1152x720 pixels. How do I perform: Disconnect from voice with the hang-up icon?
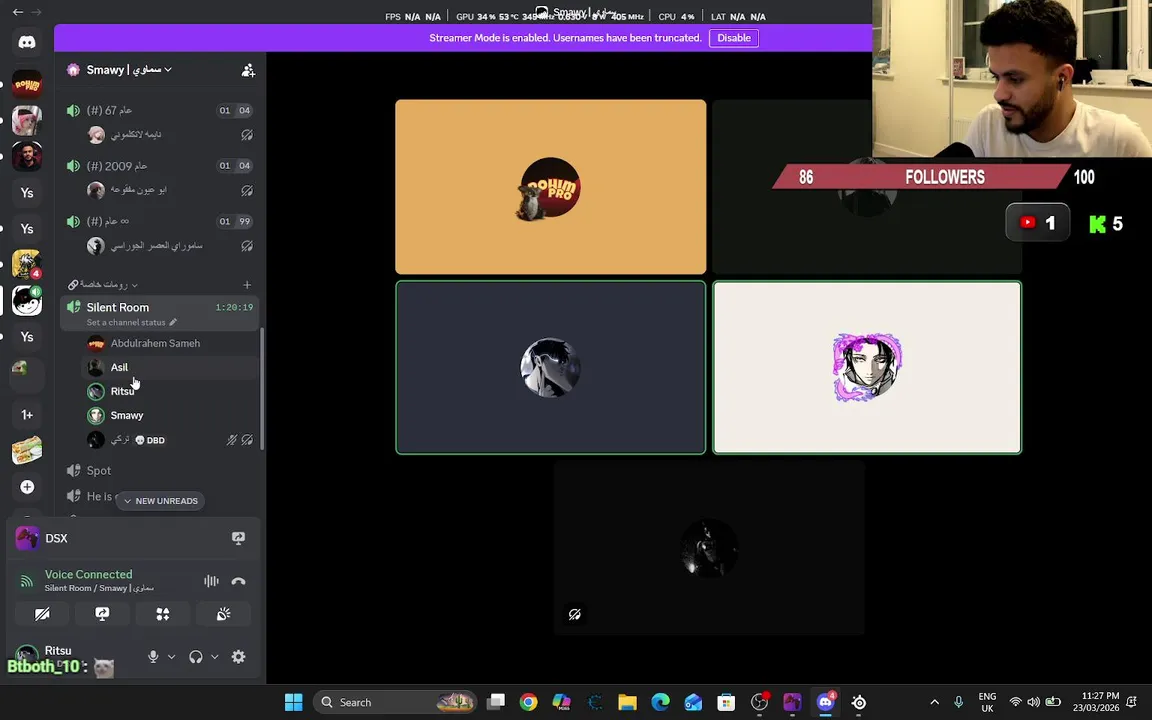click(x=238, y=581)
